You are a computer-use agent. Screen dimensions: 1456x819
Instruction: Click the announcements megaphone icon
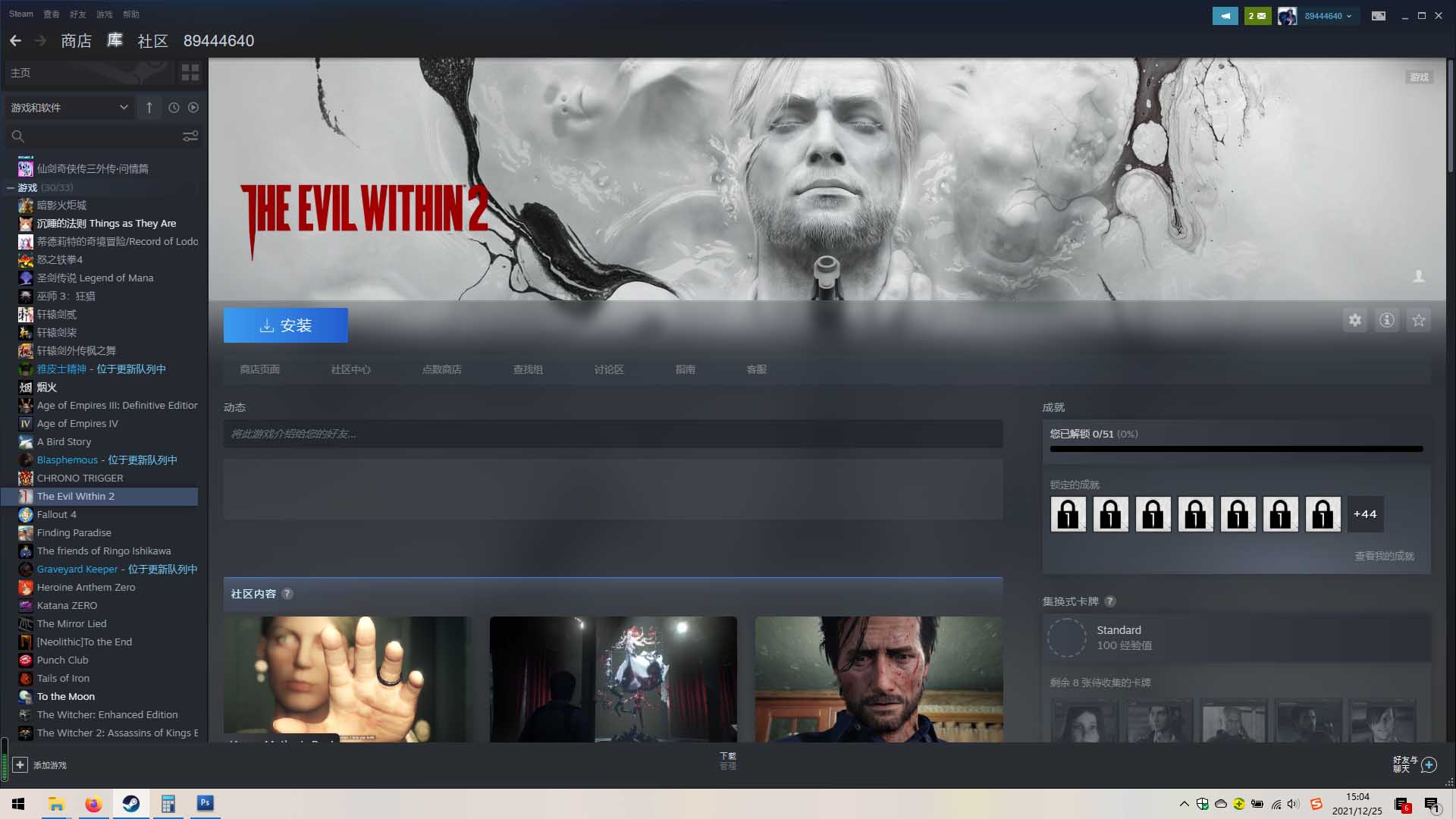point(1225,15)
